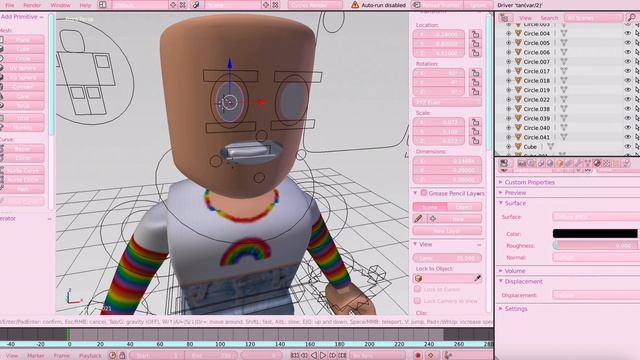Open the black Color swatch
Viewport: 640px width, 360px height.
[x=595, y=233]
